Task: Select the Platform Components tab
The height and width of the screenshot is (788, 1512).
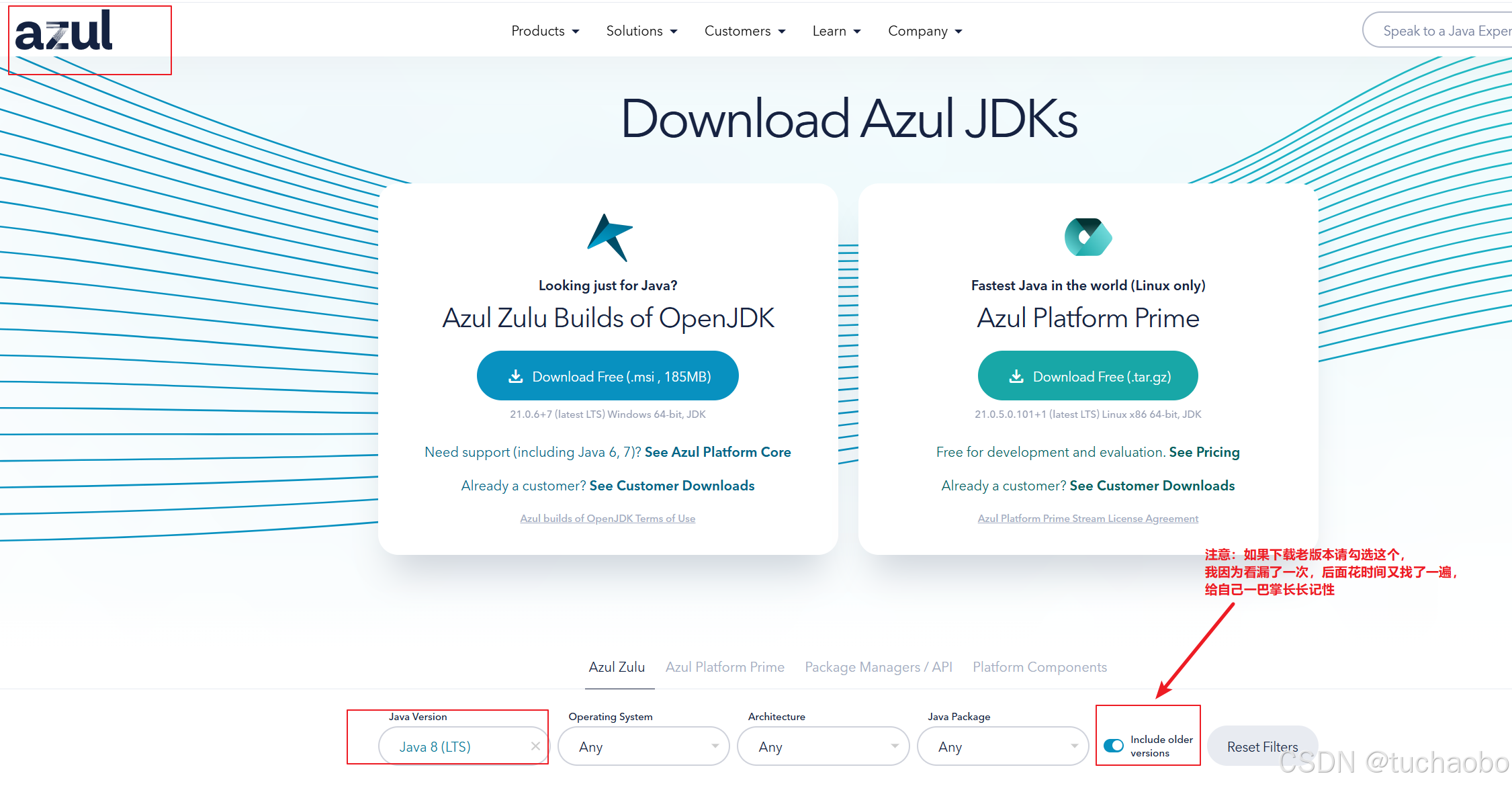Action: (x=1039, y=666)
